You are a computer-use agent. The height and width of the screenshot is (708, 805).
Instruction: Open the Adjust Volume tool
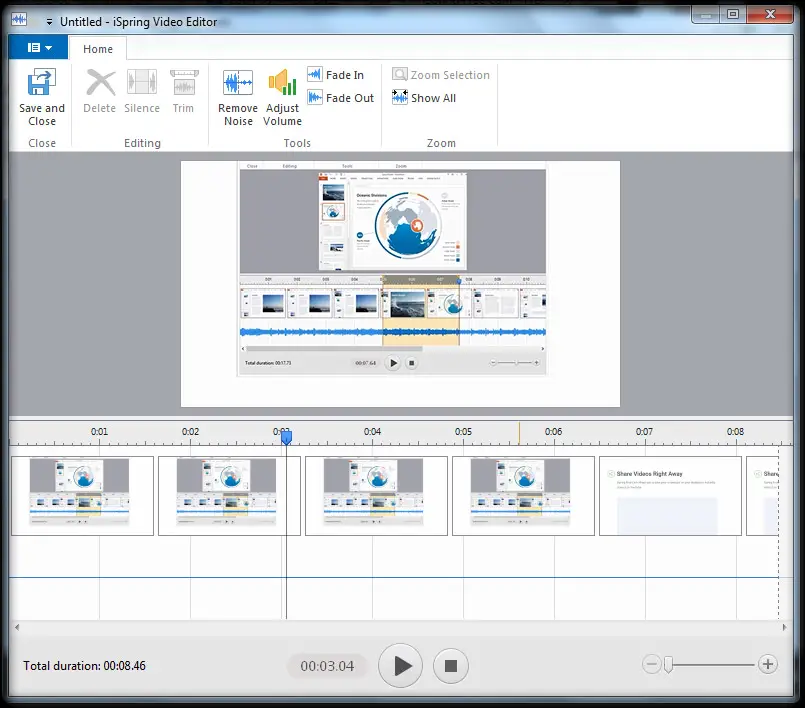point(282,84)
